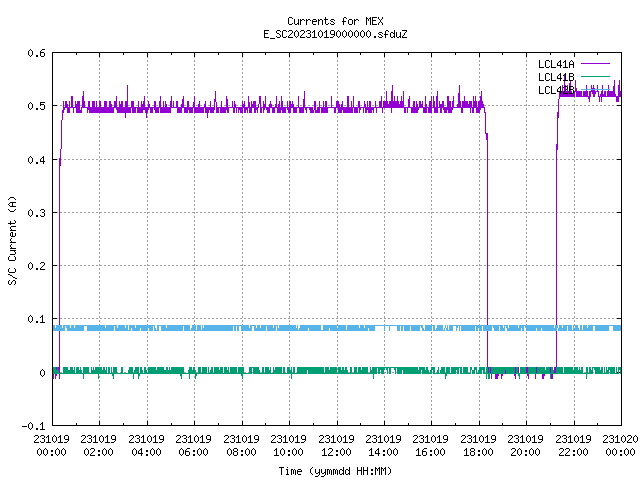Click the x-axis tick 231019 02:00
The image size is (640, 480).
tap(98, 446)
